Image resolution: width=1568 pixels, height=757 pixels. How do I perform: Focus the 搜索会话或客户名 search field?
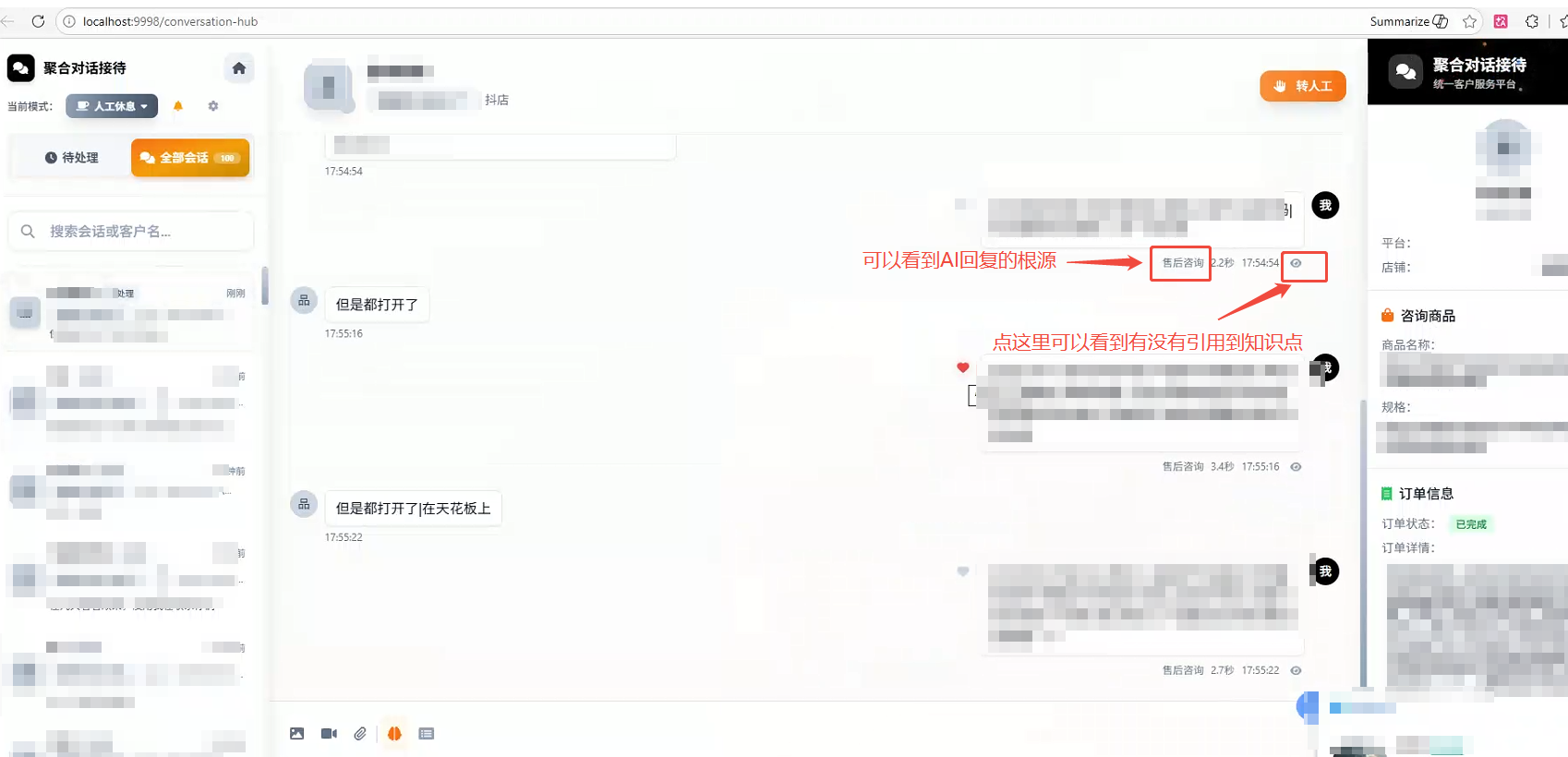tap(131, 231)
